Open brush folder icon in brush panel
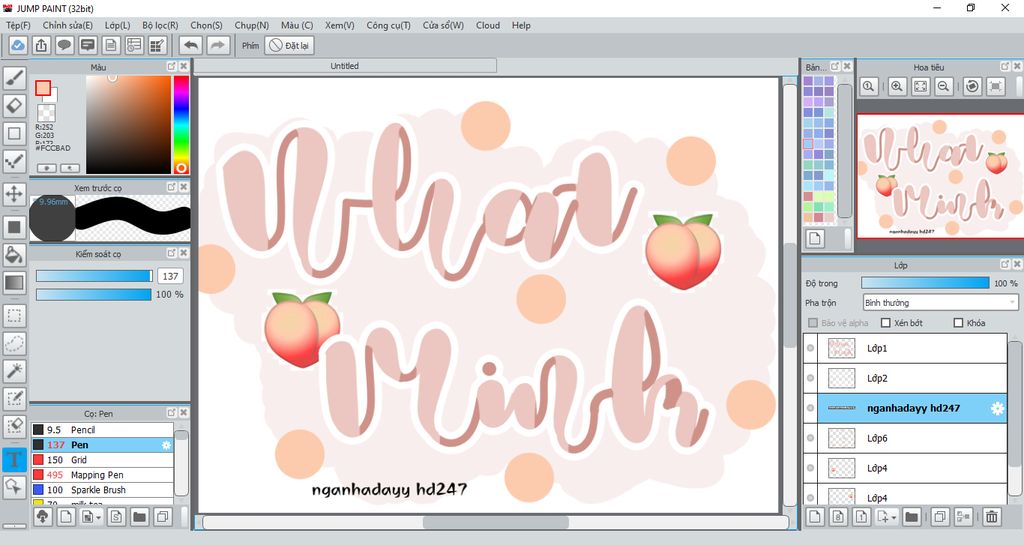 pyautogui.click(x=139, y=517)
